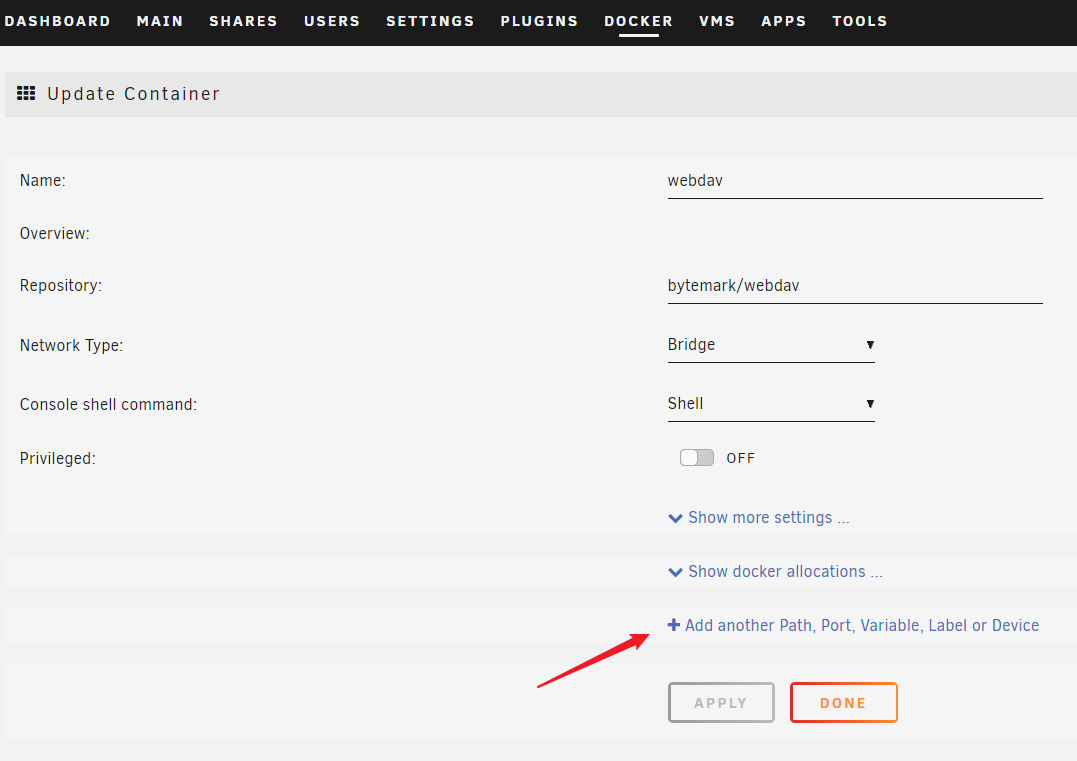Expand Show docker allocations

click(x=785, y=572)
